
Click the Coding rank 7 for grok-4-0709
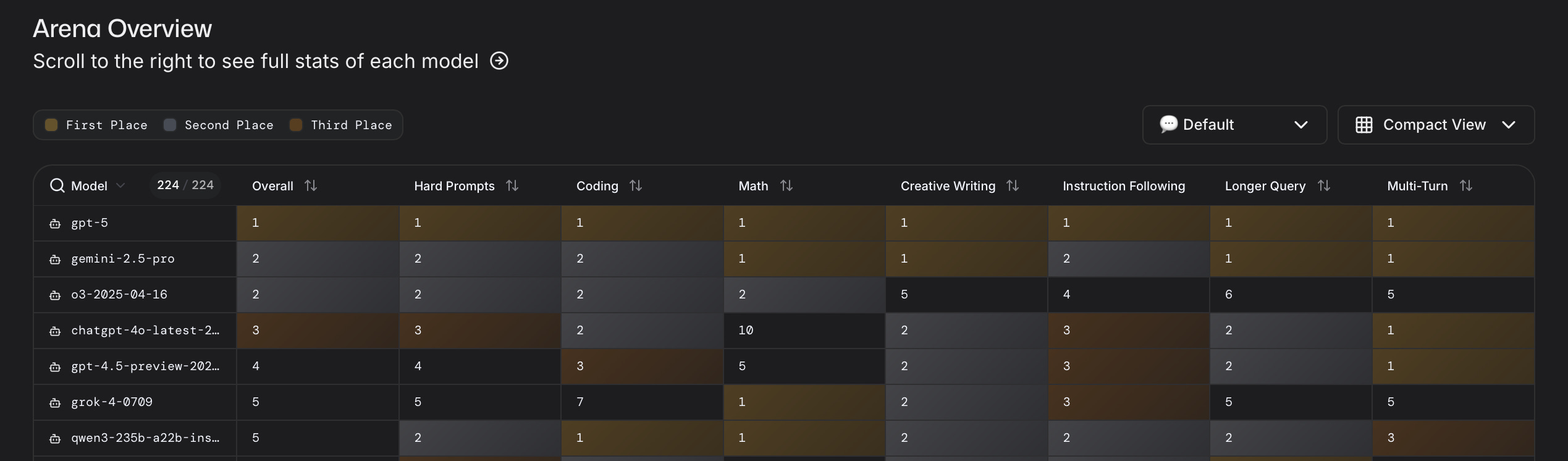tap(642, 402)
